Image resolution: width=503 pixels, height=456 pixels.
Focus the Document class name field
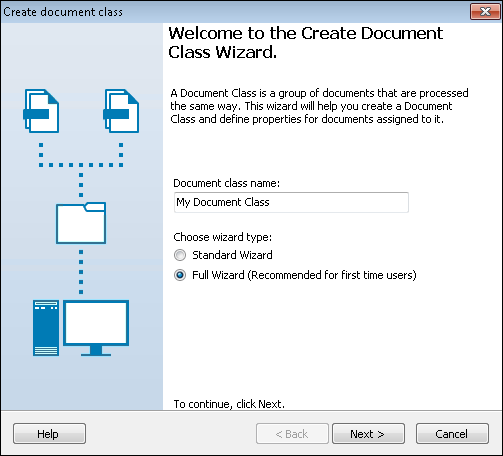pos(291,202)
